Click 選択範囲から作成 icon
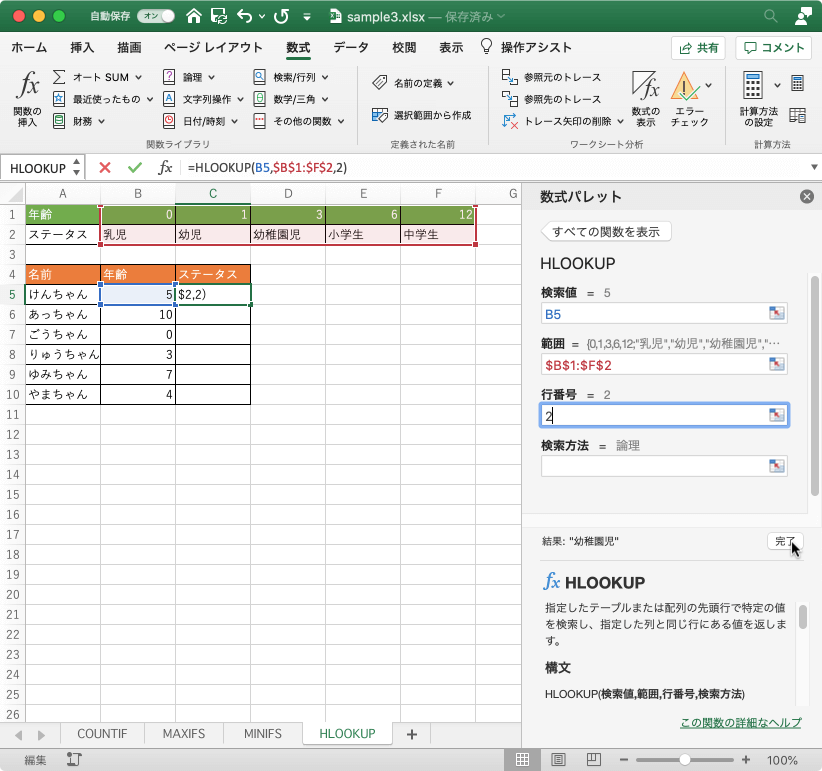This screenshot has height=771, width=822. click(380, 115)
